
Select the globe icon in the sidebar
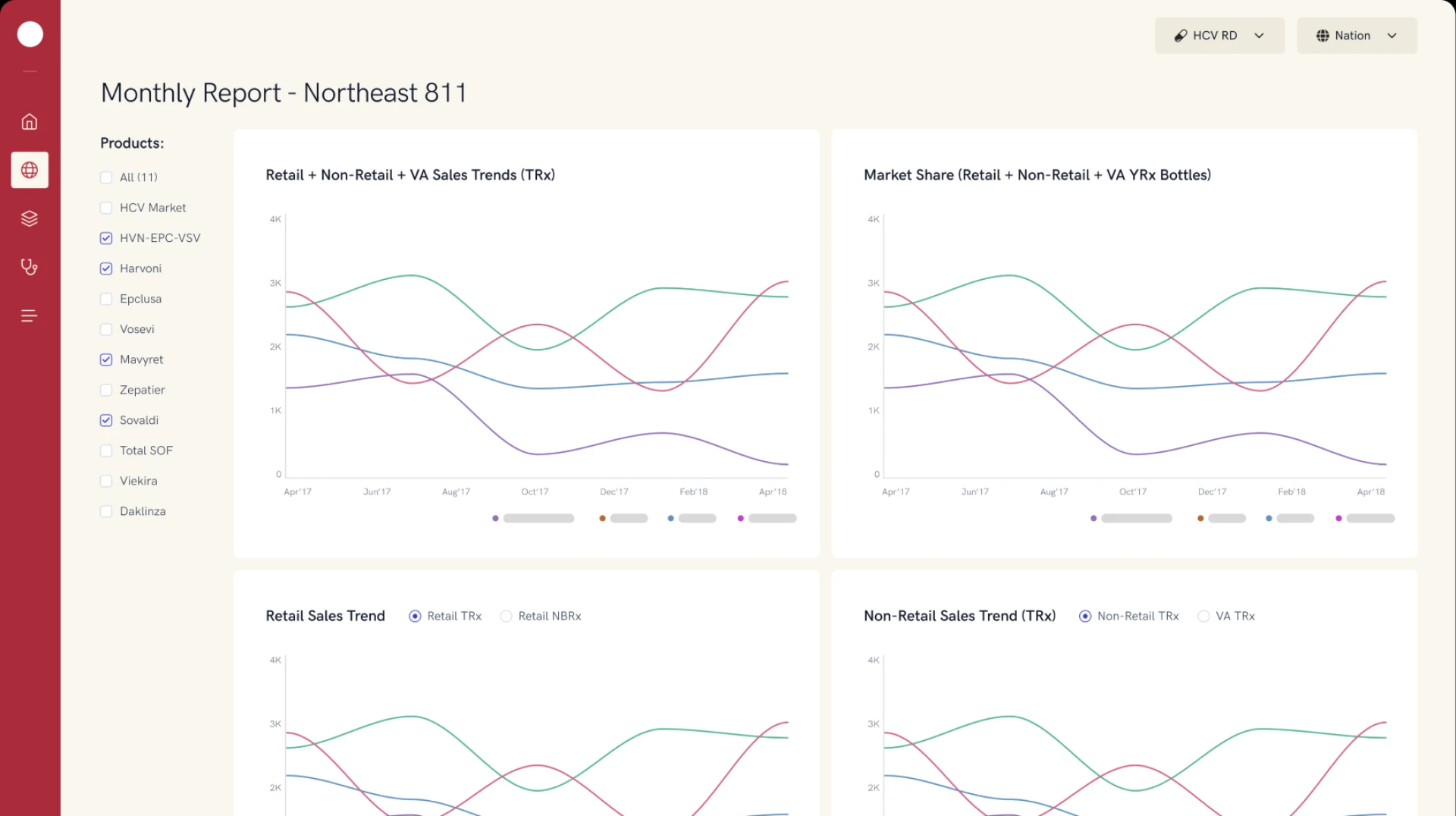coord(29,170)
